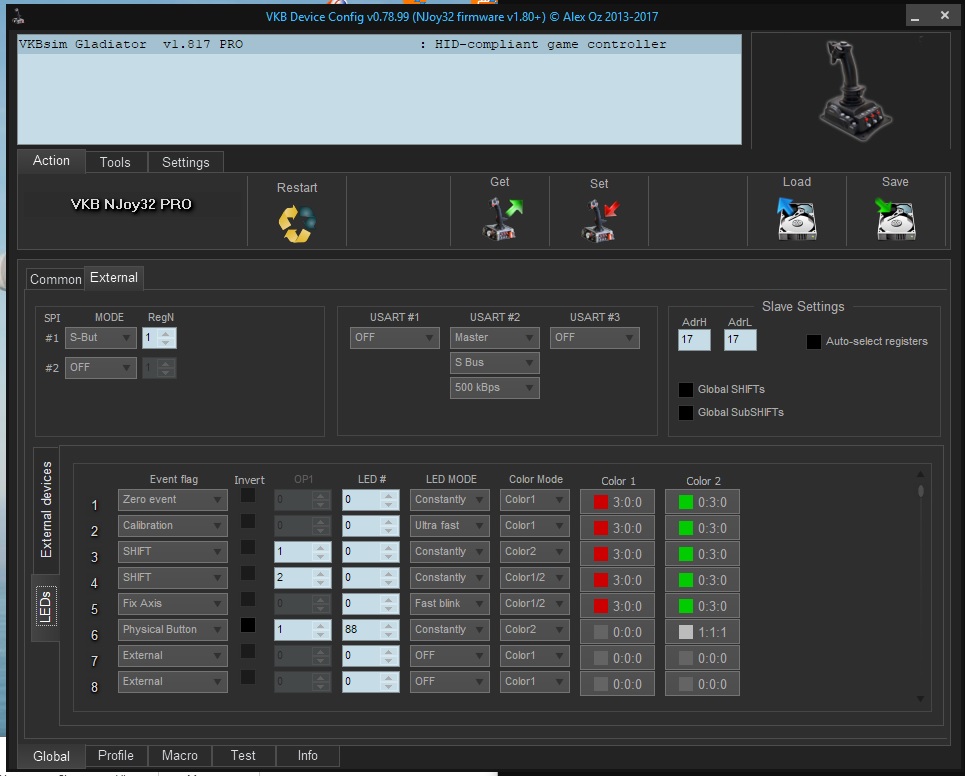Switch to the Global bottom tab
Viewport: 965px width, 778px height.
51,756
